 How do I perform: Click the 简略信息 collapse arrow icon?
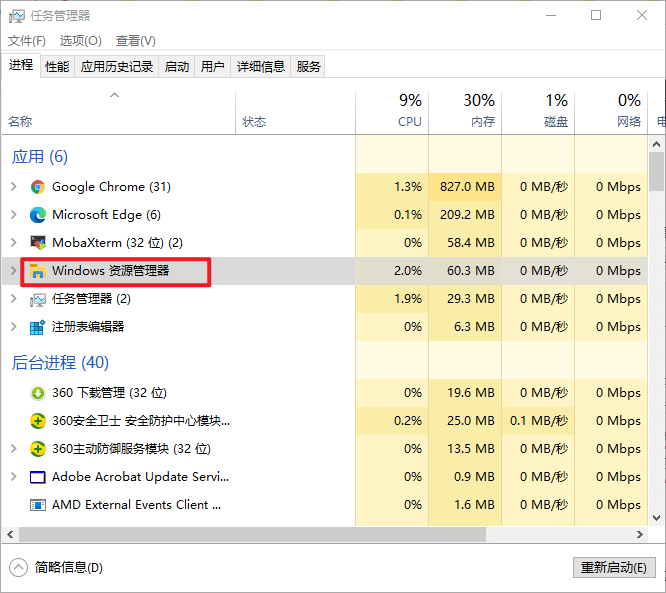click(18, 568)
